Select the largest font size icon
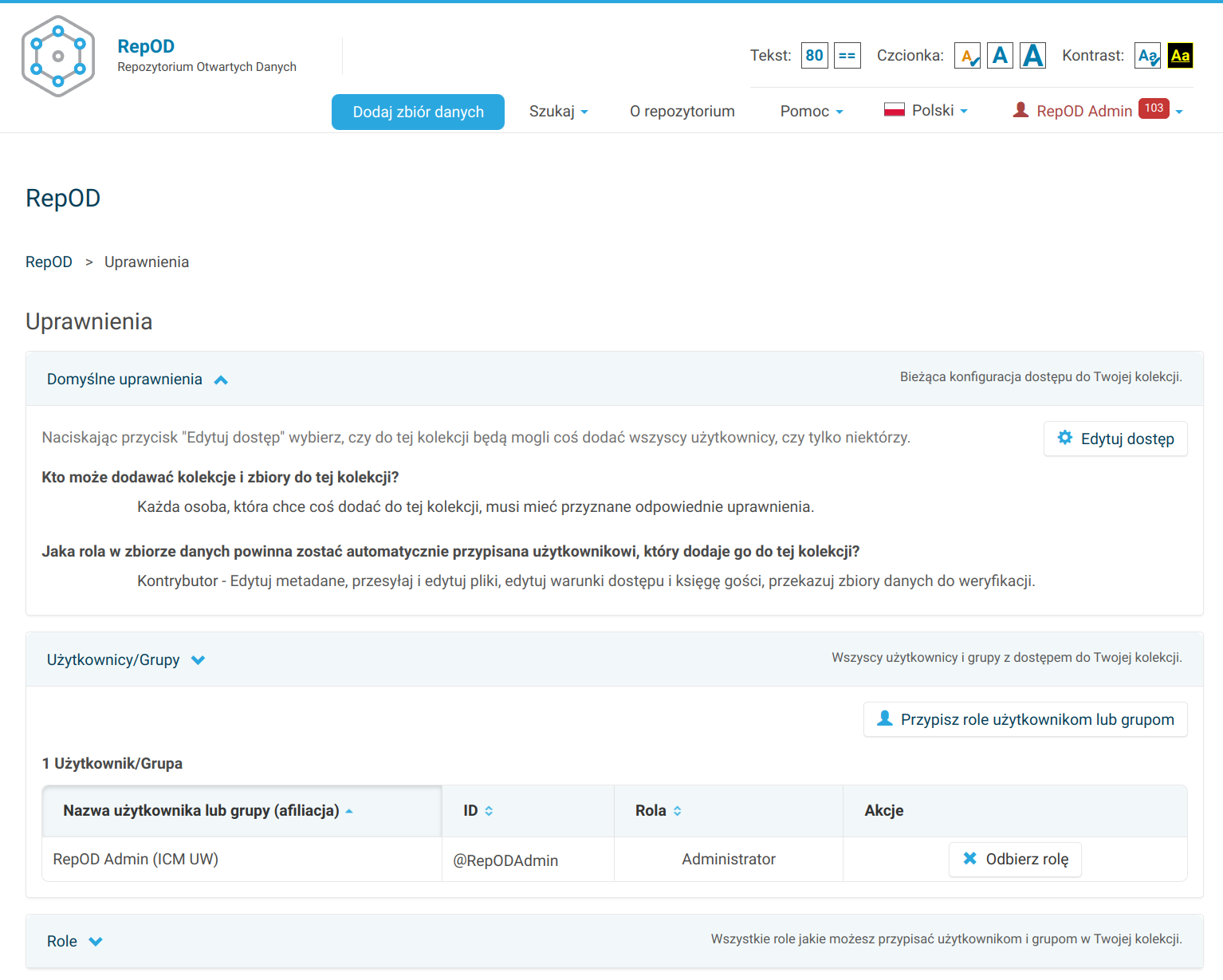Image resolution: width=1223 pixels, height=980 pixels. point(1032,56)
